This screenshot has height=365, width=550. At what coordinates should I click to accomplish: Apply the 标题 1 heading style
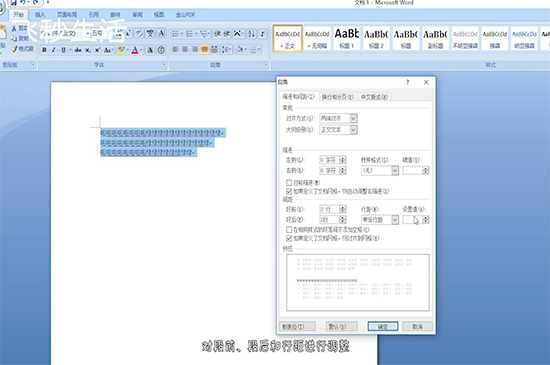346,39
